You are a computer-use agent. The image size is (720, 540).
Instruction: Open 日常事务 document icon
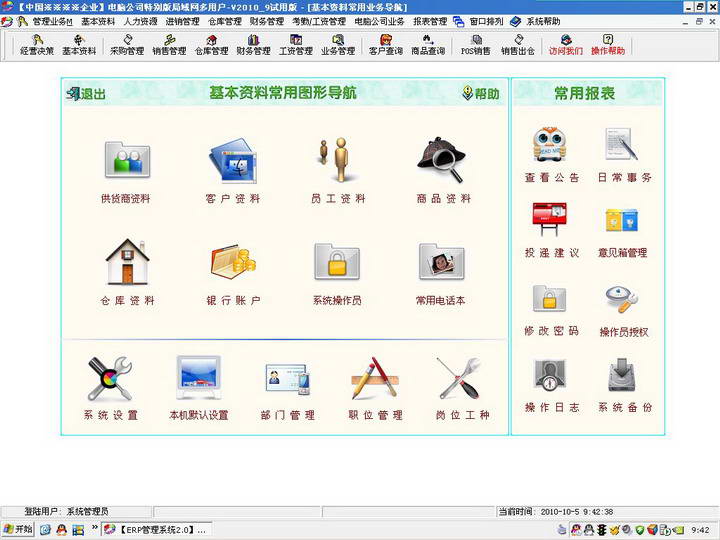[x=621, y=144]
